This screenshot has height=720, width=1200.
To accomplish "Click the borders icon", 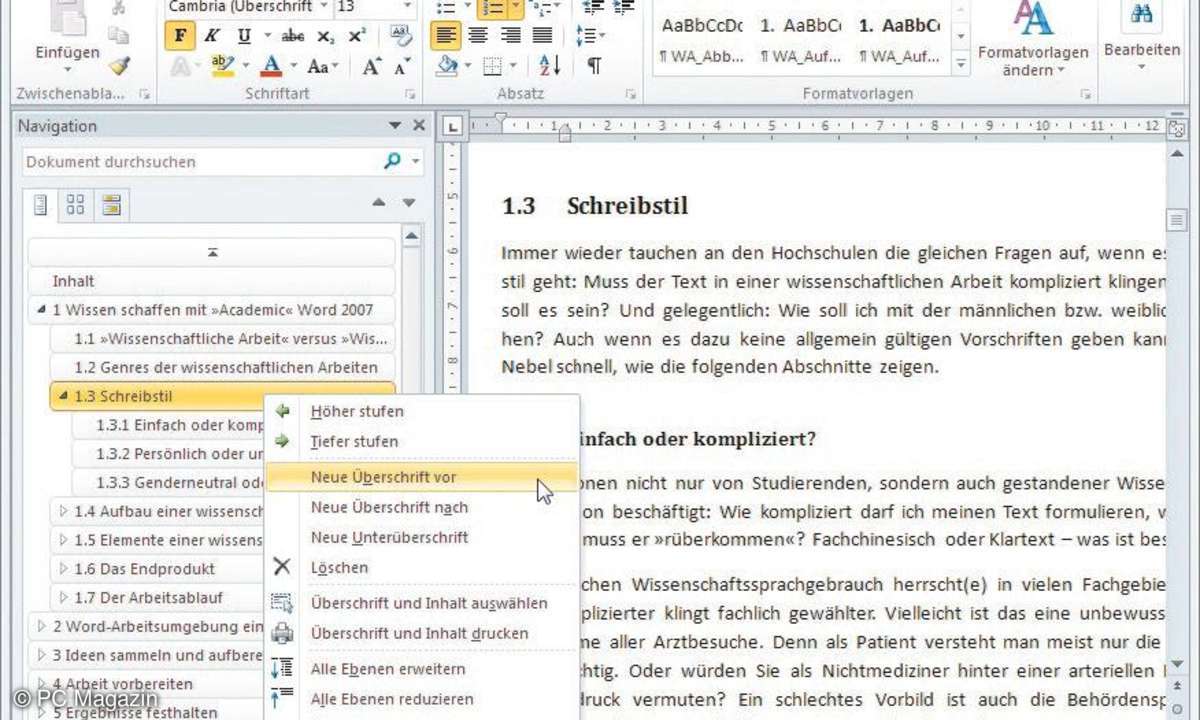I will coord(492,67).
